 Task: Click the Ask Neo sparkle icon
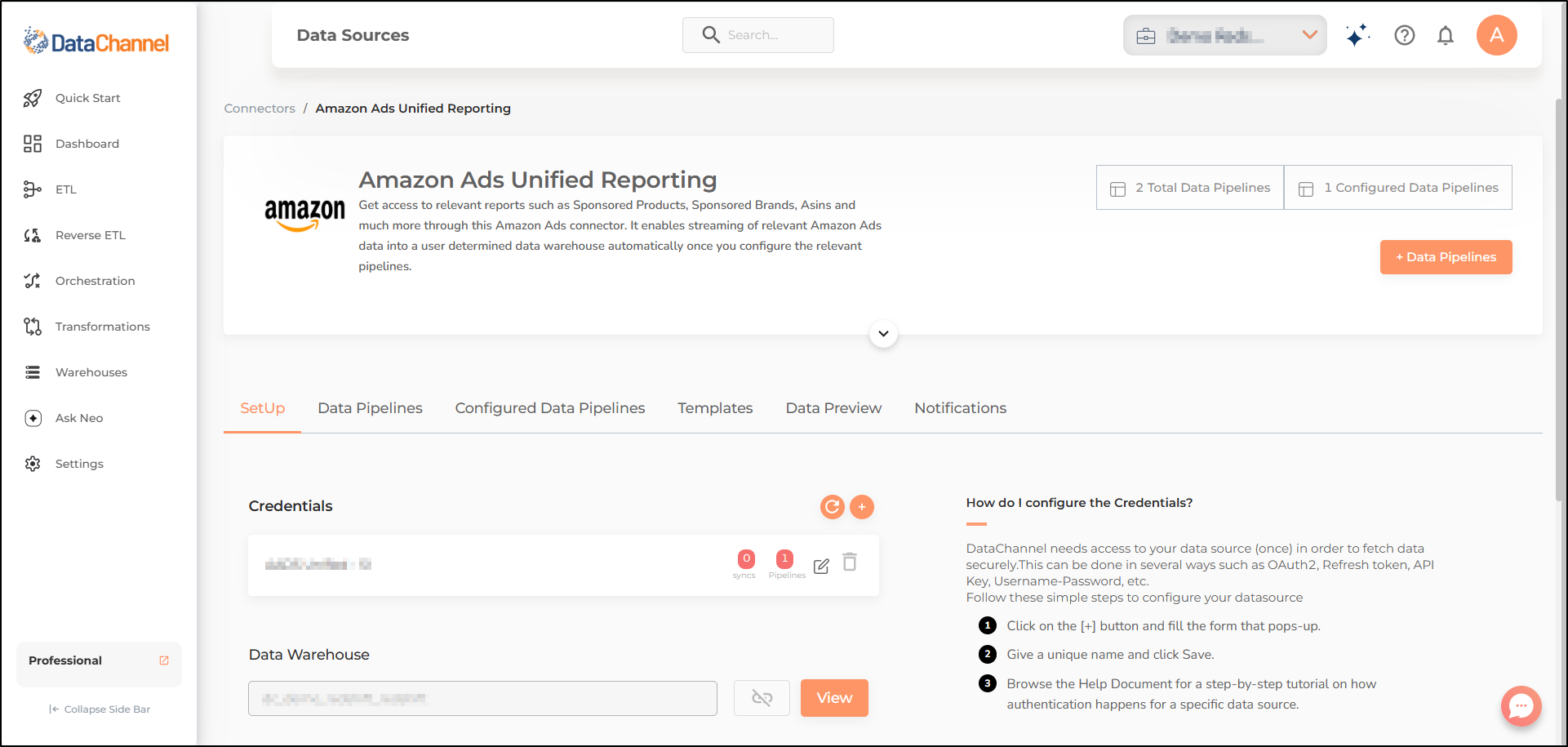click(x=33, y=418)
